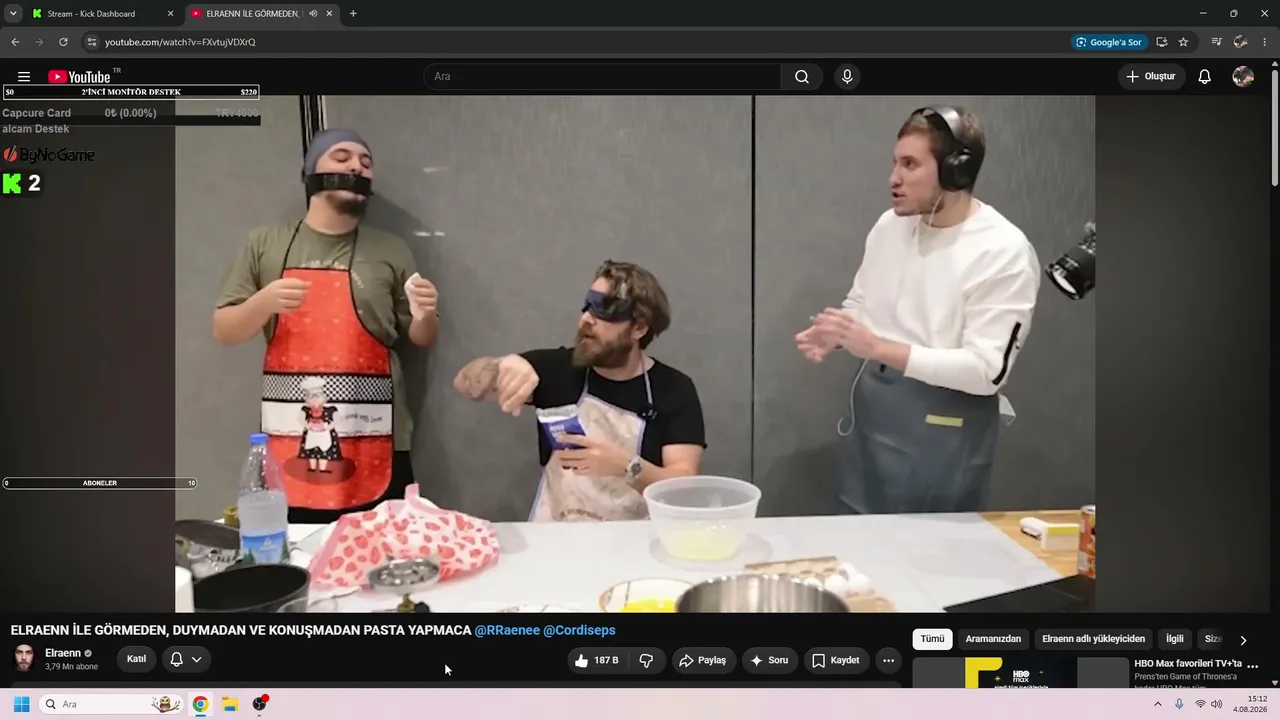Image resolution: width=1280 pixels, height=720 pixels.
Task: Click the search magnifier button
Action: pyautogui.click(x=802, y=77)
